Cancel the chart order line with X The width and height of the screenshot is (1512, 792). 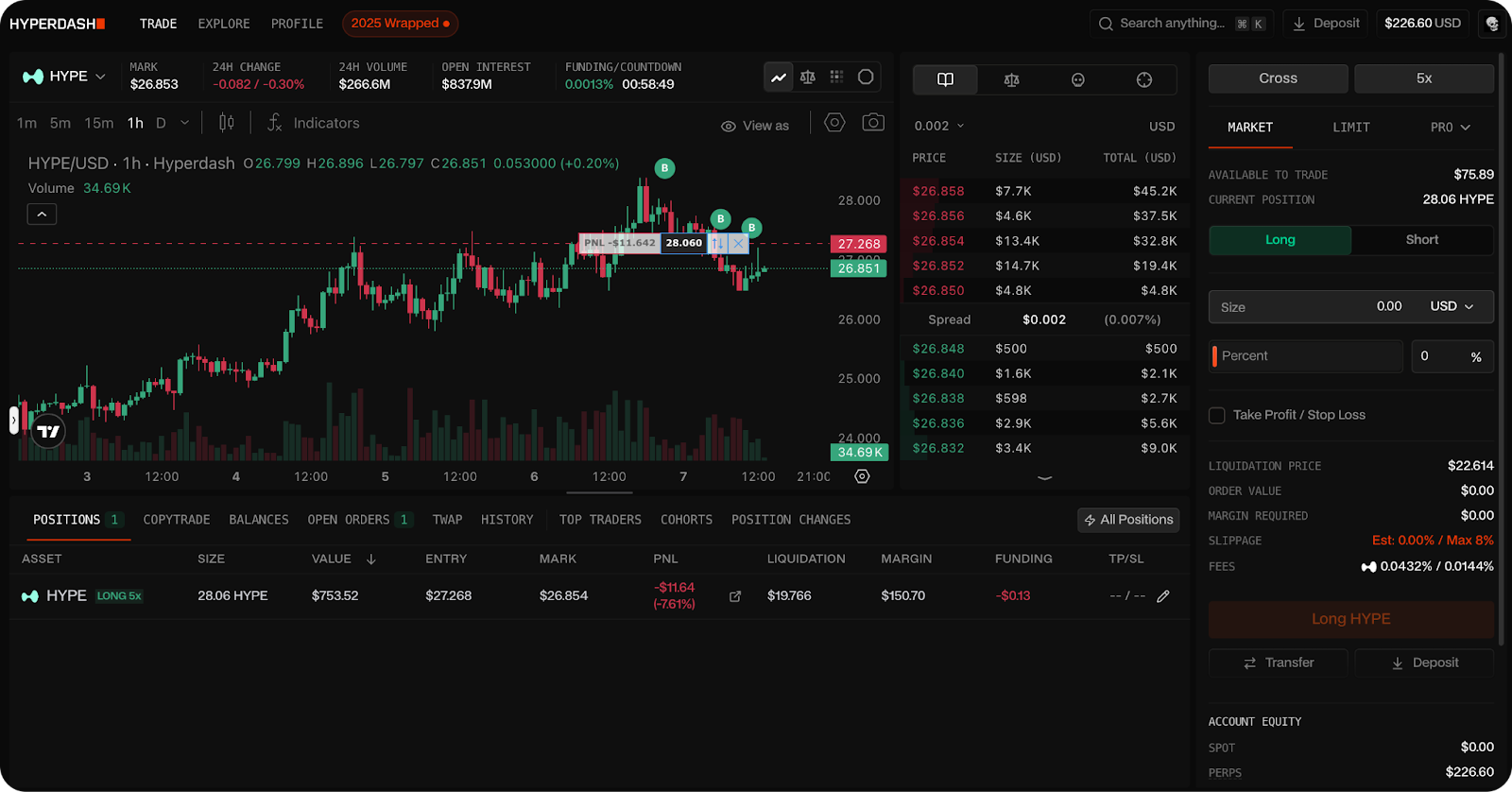[739, 243]
